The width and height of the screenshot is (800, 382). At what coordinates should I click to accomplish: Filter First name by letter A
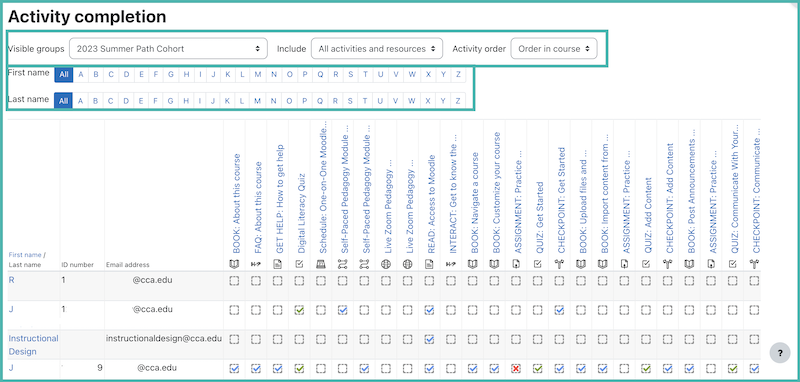tap(80, 74)
